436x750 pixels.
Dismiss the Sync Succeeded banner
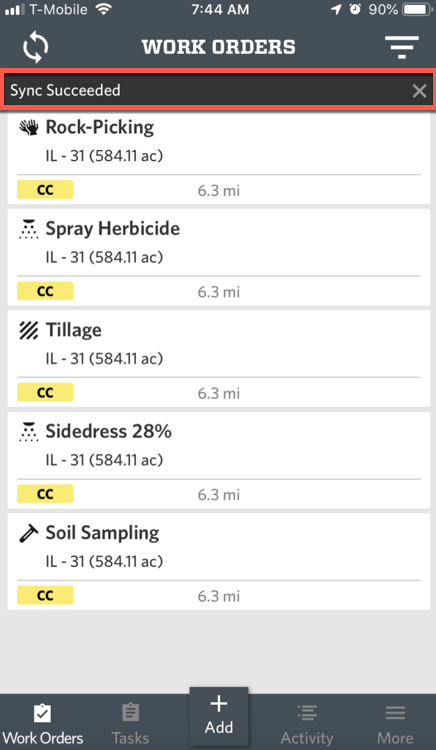[x=419, y=91]
